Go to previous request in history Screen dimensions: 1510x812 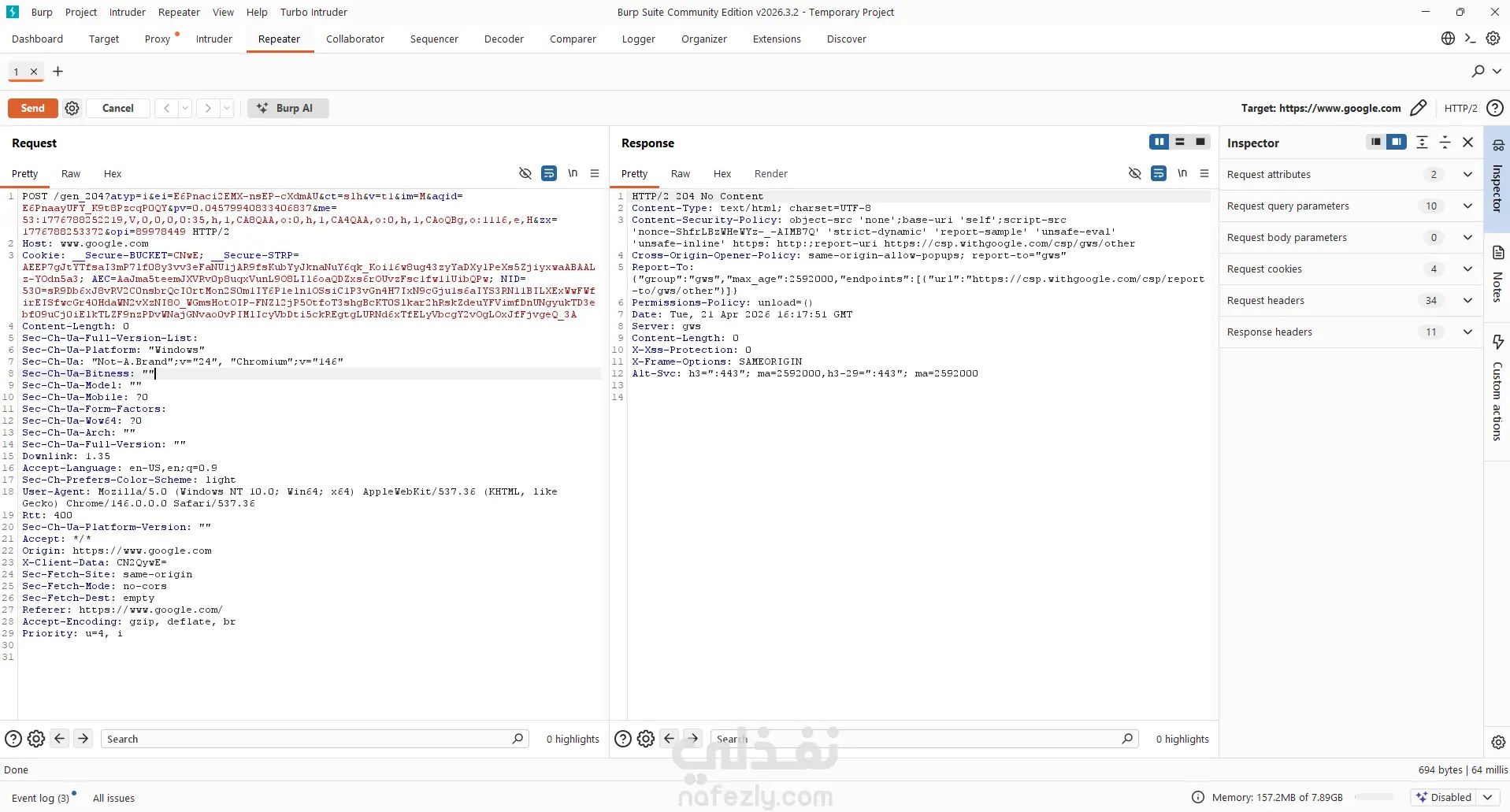pyautogui.click(x=166, y=108)
